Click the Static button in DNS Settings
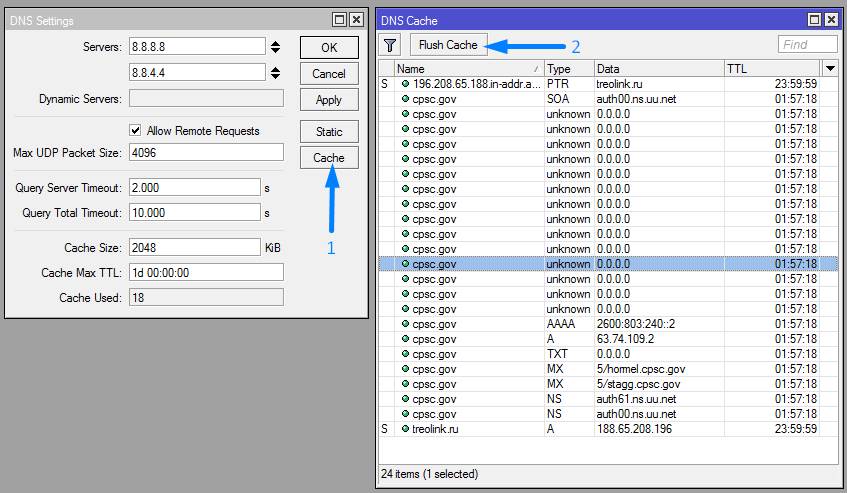The image size is (847, 493). pos(328,131)
